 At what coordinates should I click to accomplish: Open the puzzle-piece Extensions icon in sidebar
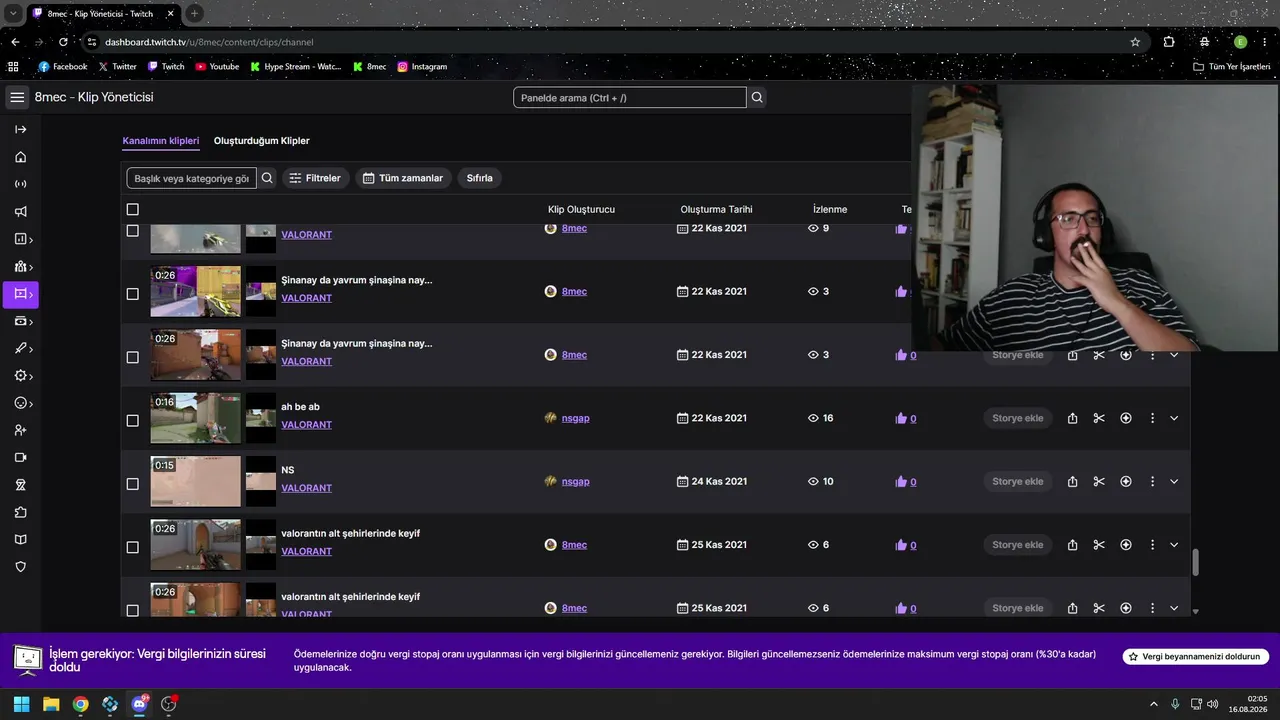point(20,512)
